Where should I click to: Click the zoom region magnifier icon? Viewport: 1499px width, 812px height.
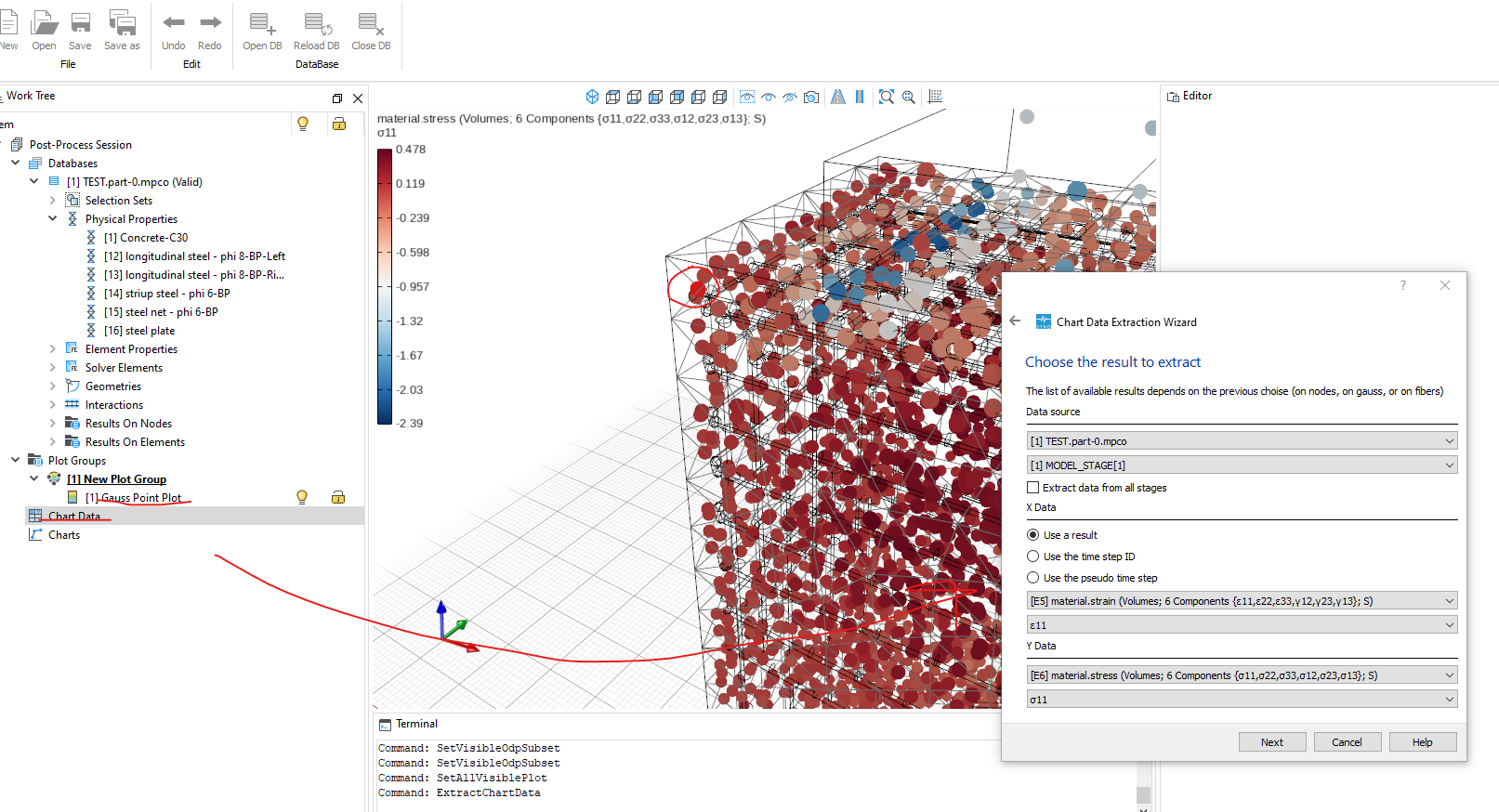point(909,97)
